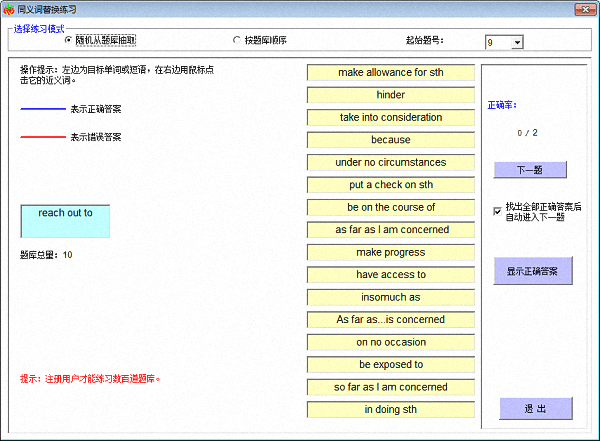Choose 'make progress' from the list
The image size is (600, 441).
tap(390, 253)
